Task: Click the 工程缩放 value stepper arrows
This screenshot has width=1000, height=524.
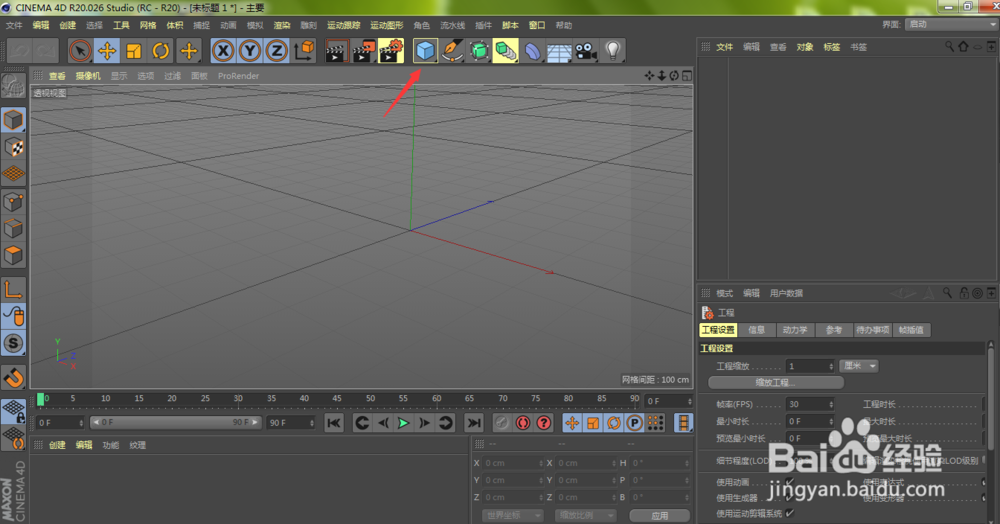Action: 830,366
